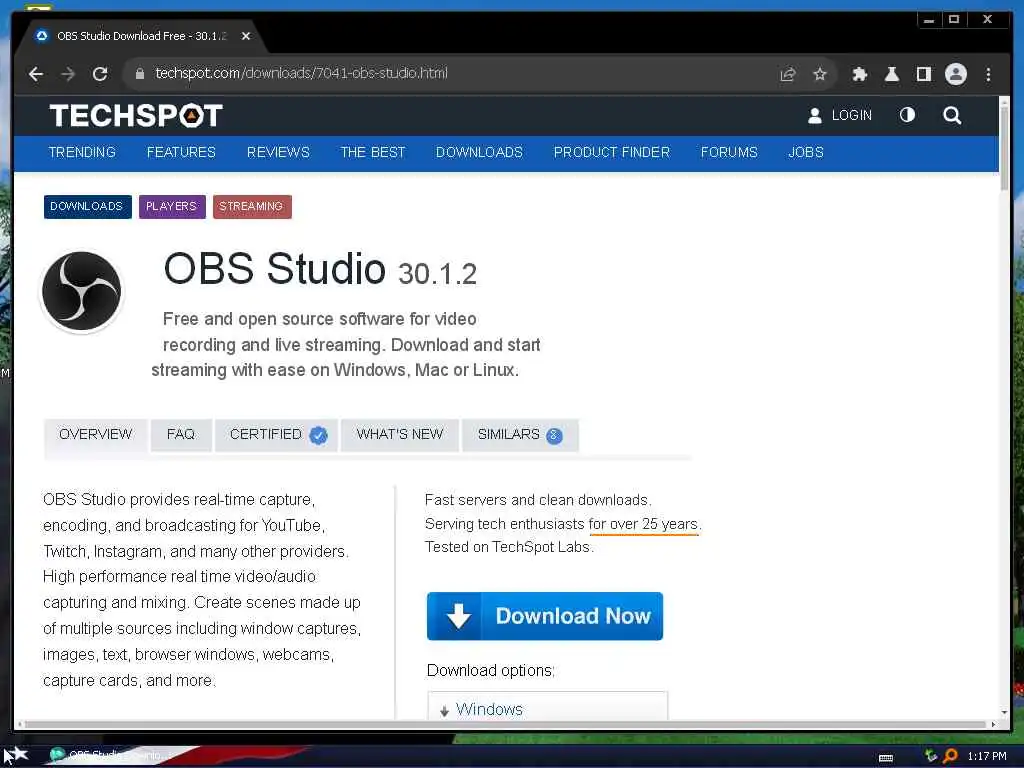
Task: Open the taskbar start menu icon
Action: point(16,756)
